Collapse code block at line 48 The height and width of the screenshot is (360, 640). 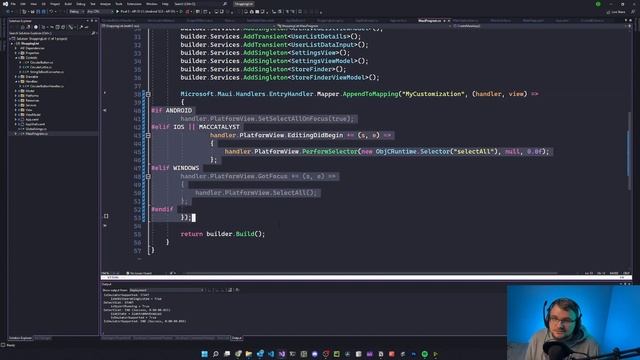pos(148,176)
